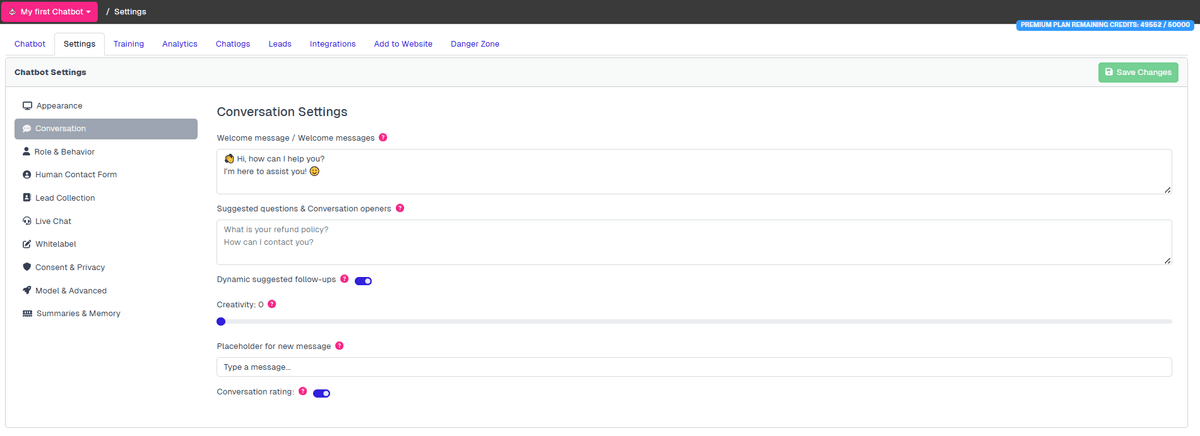Viewport: 1200px width, 436px height.
Task: Toggle Dynamic suggested follow-ups switch
Action: pos(363,281)
